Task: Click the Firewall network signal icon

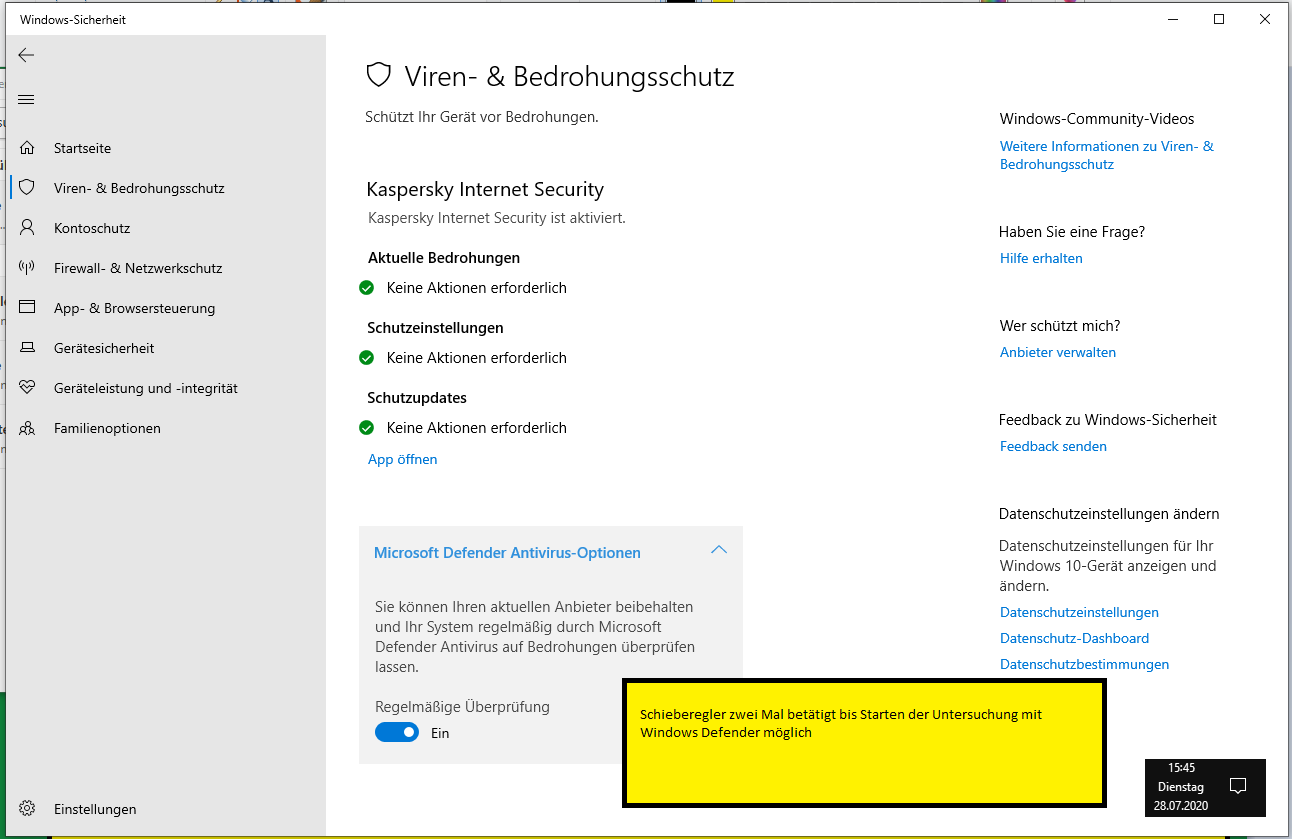Action: pos(27,268)
